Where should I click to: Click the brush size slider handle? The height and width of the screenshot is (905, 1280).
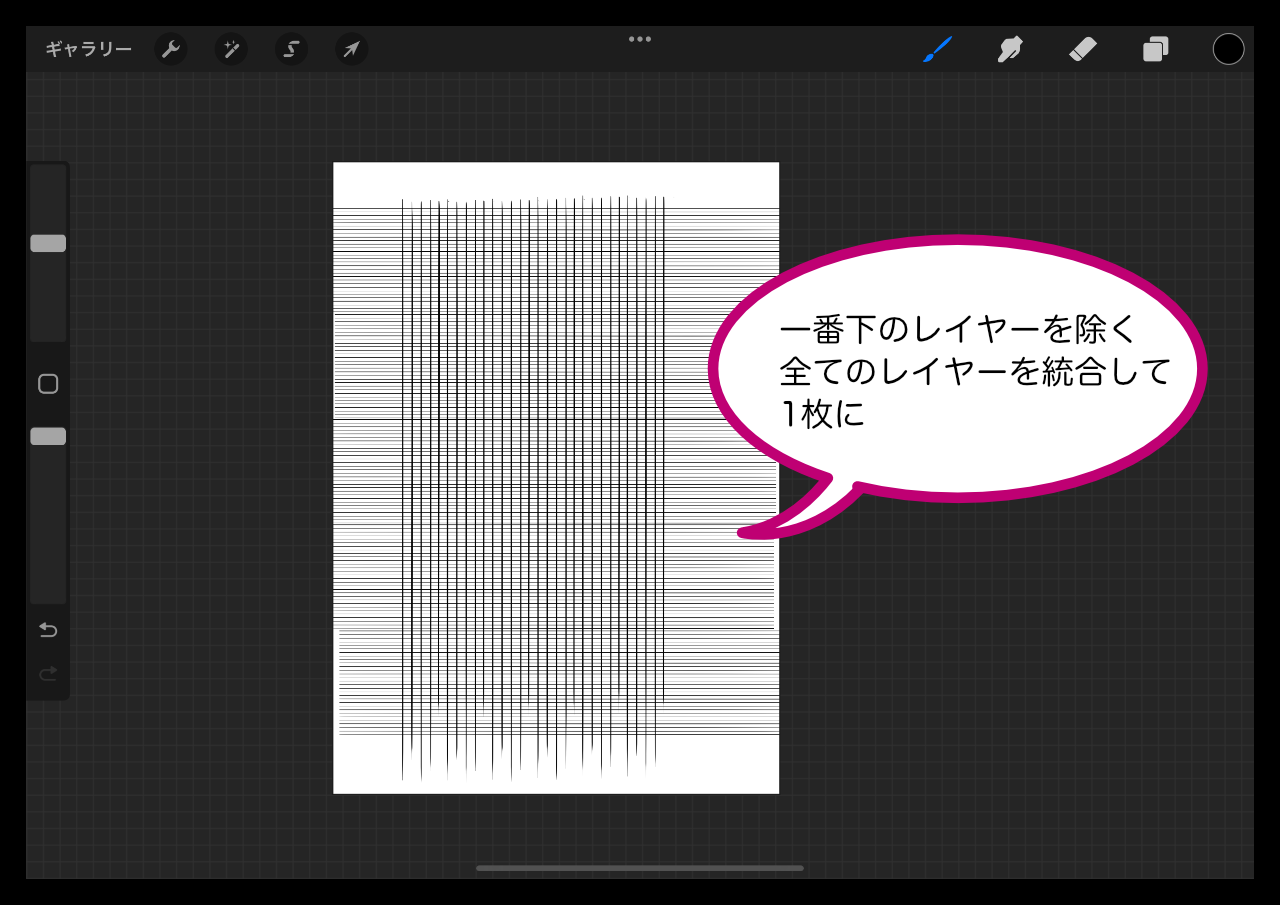pyautogui.click(x=48, y=243)
